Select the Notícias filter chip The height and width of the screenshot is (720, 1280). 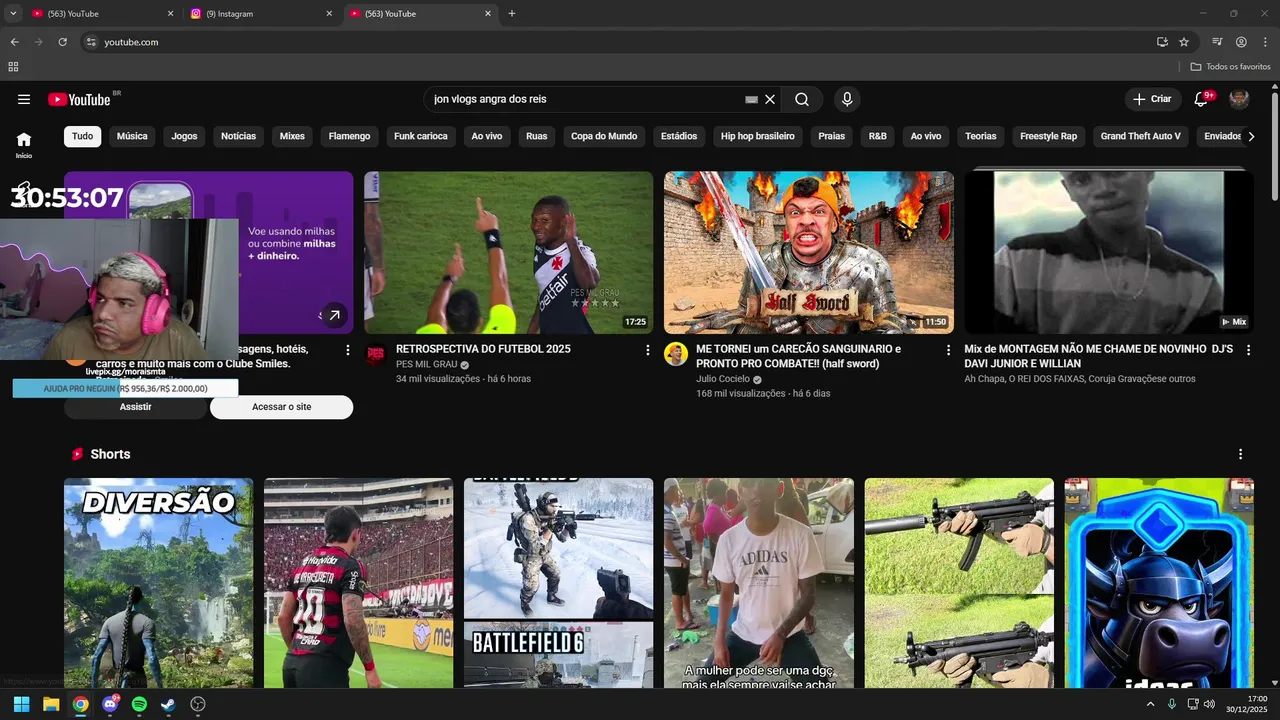coord(238,136)
